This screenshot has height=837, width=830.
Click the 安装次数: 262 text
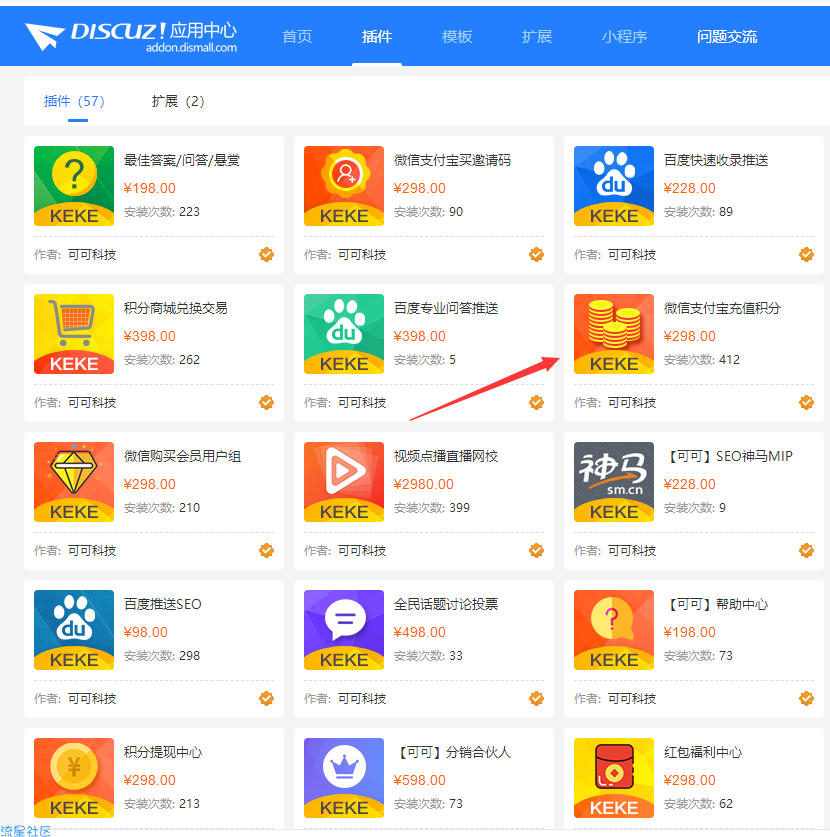pos(162,360)
